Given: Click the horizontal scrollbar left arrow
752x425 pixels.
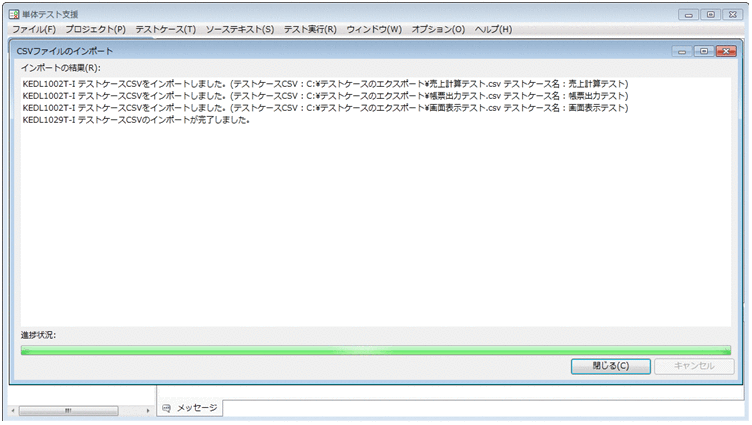Looking at the screenshot, I should 13,411.
